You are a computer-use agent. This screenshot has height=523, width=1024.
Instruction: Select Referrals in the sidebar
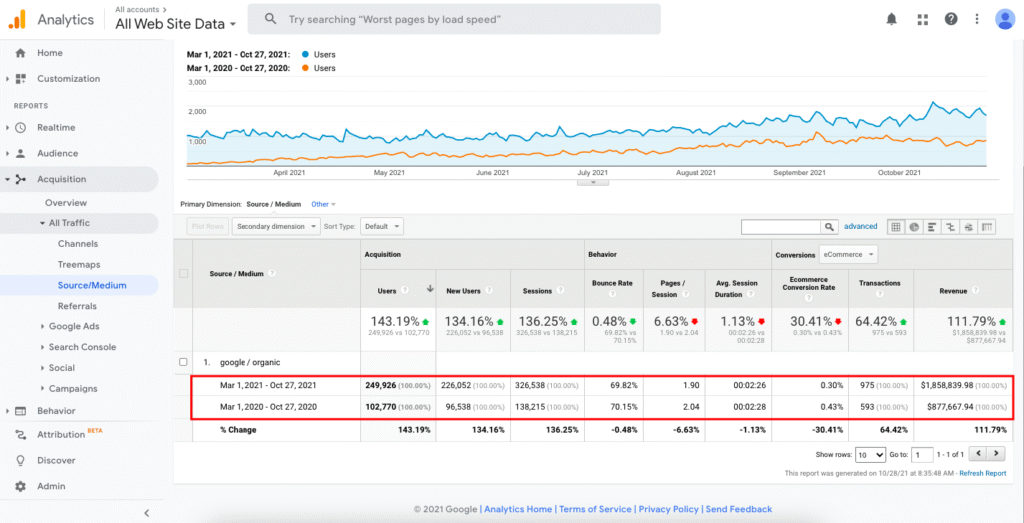pos(77,306)
